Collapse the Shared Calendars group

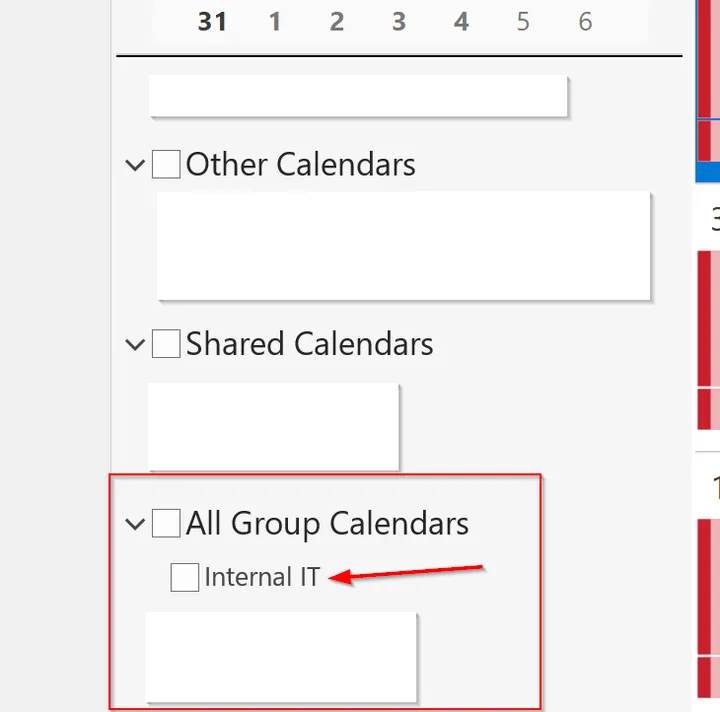pyautogui.click(x=135, y=344)
